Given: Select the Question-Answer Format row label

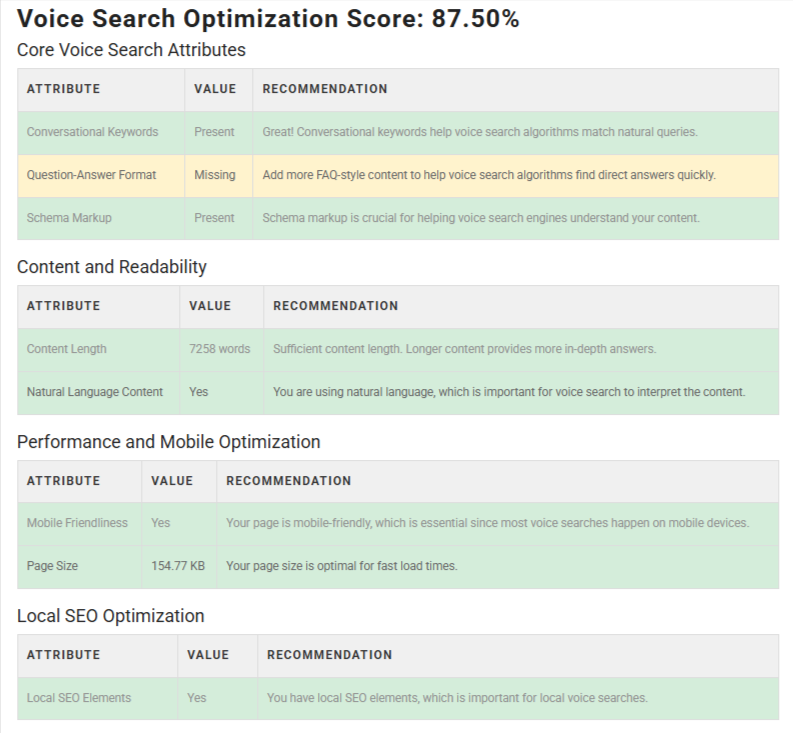Looking at the screenshot, I should 91,175.
